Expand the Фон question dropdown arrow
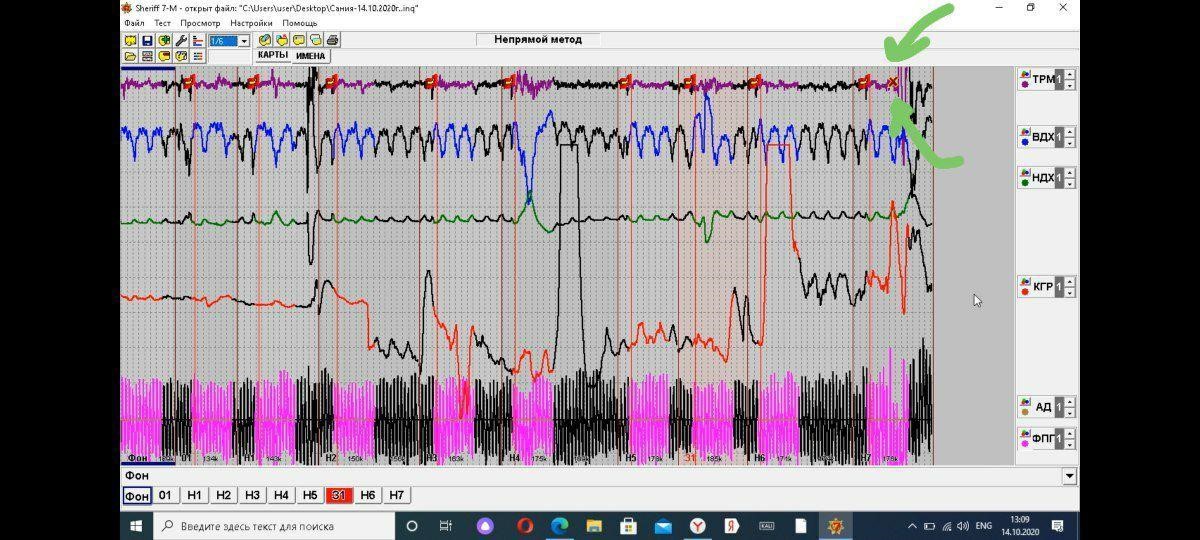This screenshot has height=540, width=1200. click(x=1070, y=477)
